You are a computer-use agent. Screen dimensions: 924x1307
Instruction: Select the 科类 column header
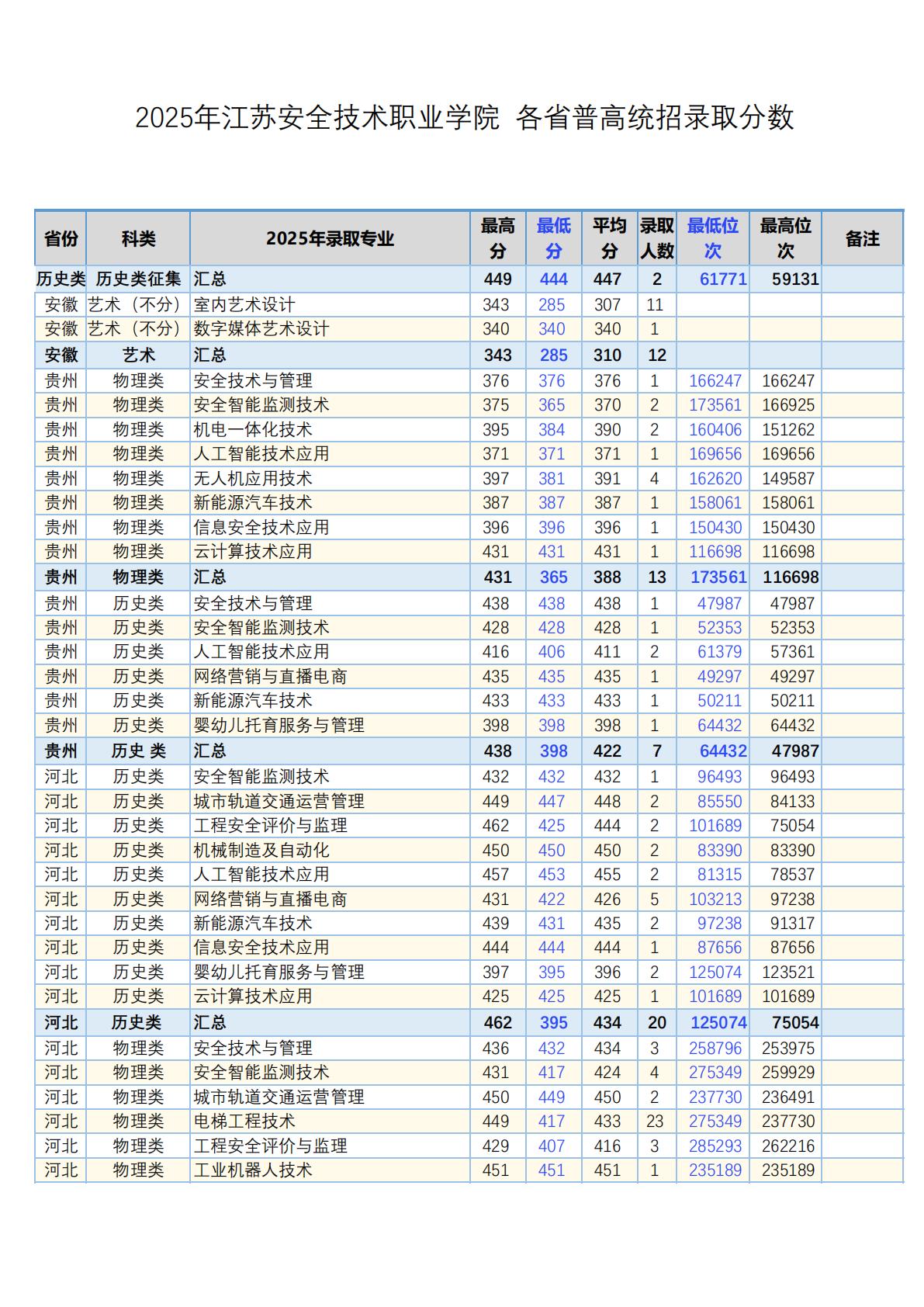point(138,238)
